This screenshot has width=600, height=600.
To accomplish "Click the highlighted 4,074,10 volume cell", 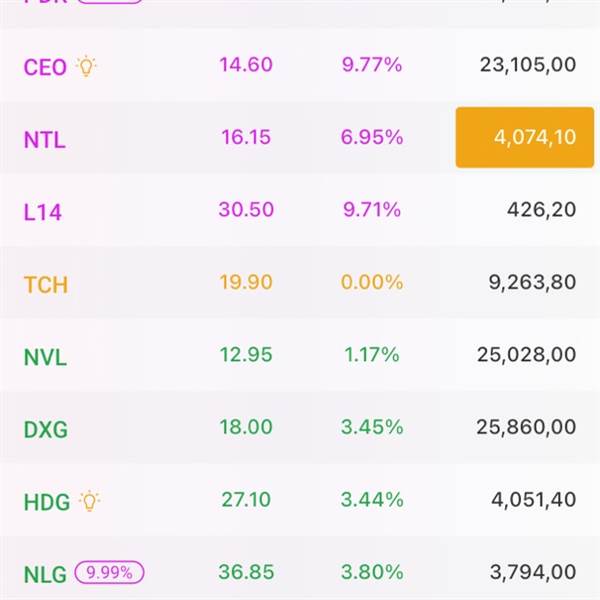I will [x=525, y=137].
